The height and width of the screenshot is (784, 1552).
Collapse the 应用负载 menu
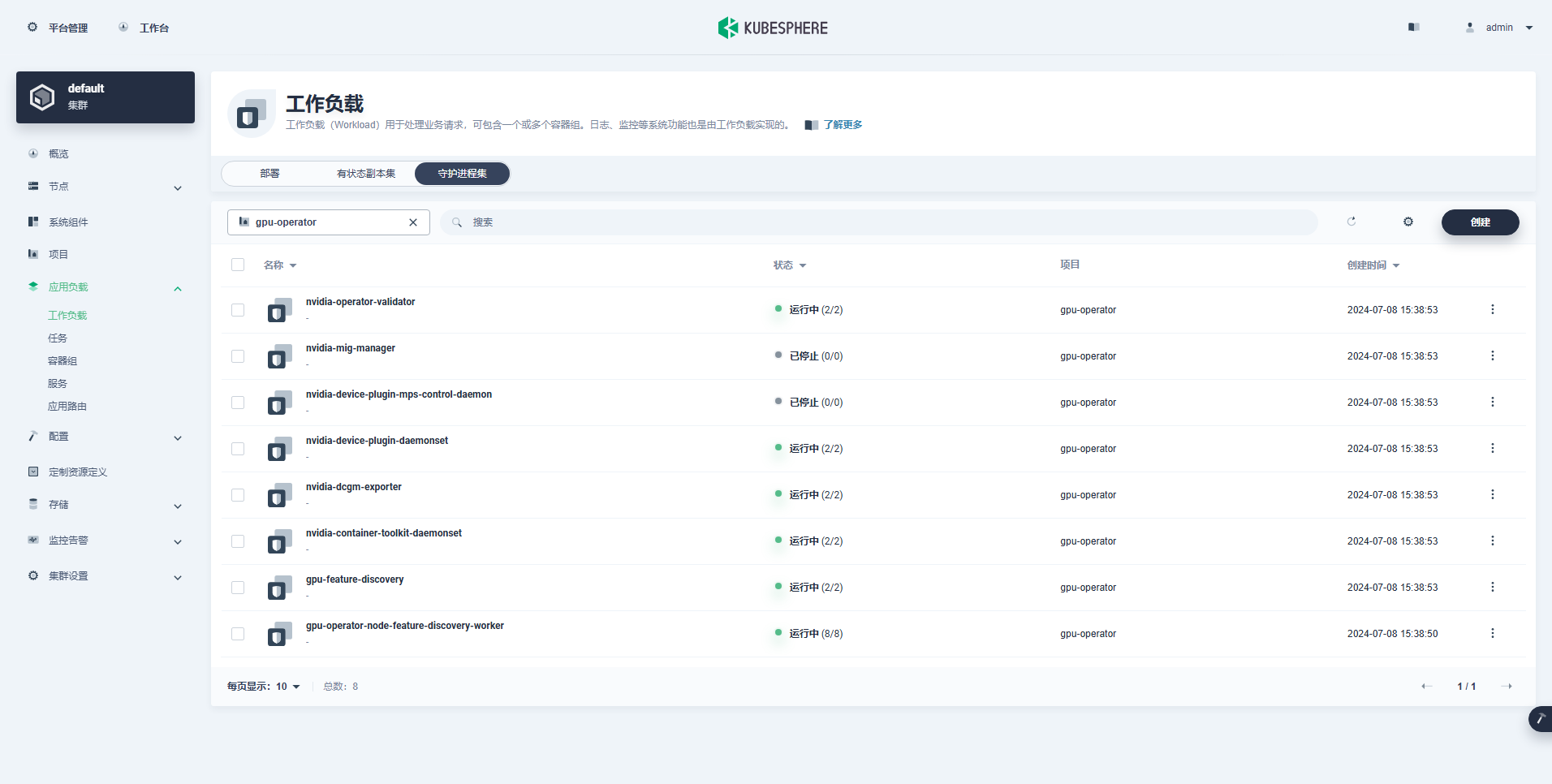click(x=106, y=287)
